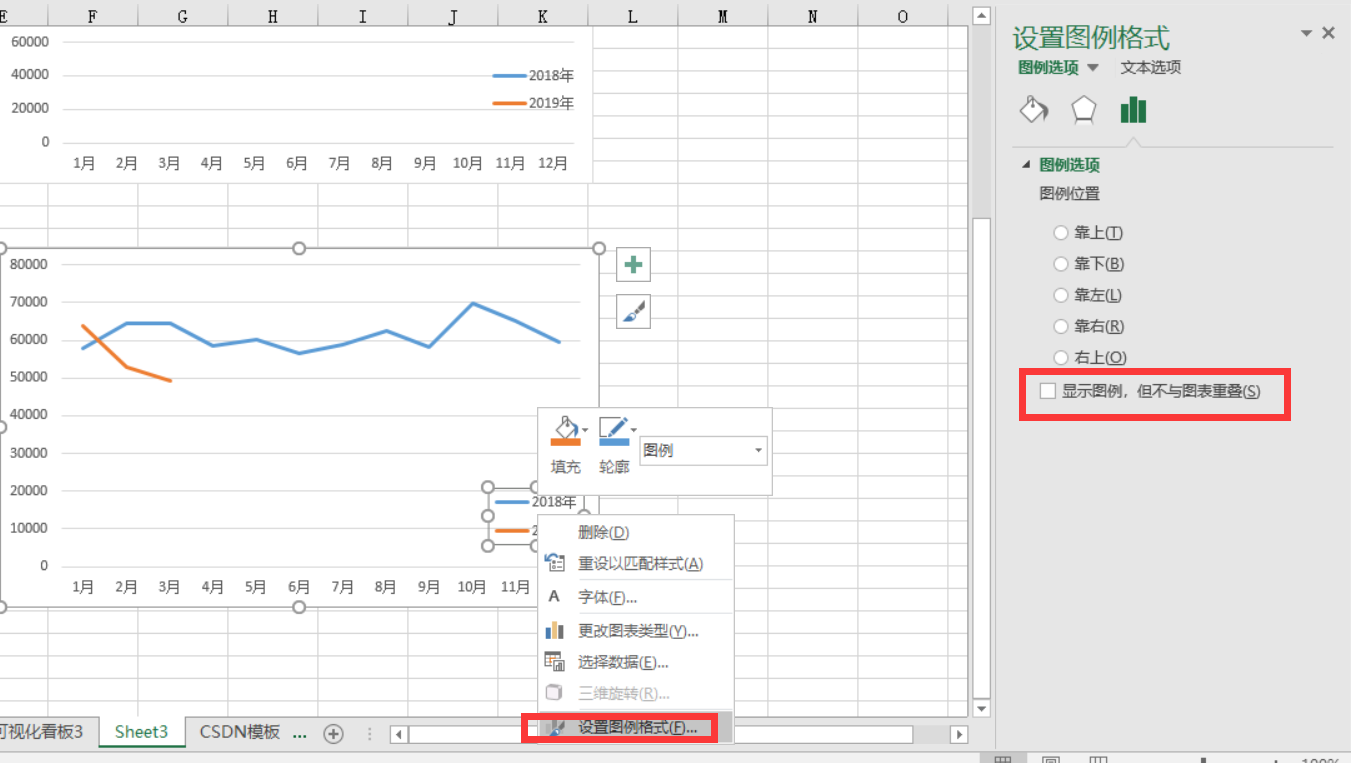Open the 轮廓 outline color dropdown arrow

634,430
